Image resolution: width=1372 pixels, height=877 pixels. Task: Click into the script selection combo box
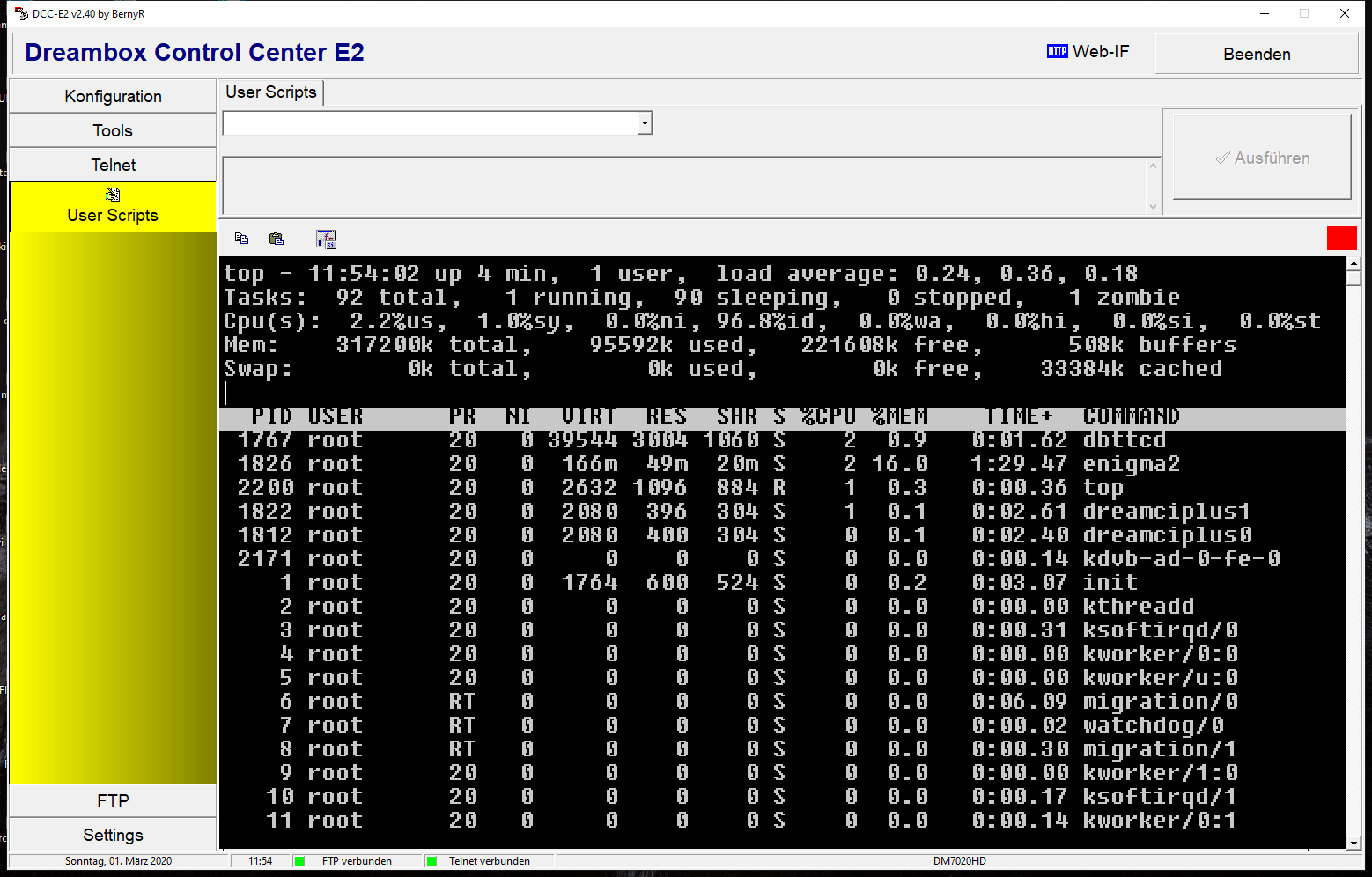tap(430, 123)
